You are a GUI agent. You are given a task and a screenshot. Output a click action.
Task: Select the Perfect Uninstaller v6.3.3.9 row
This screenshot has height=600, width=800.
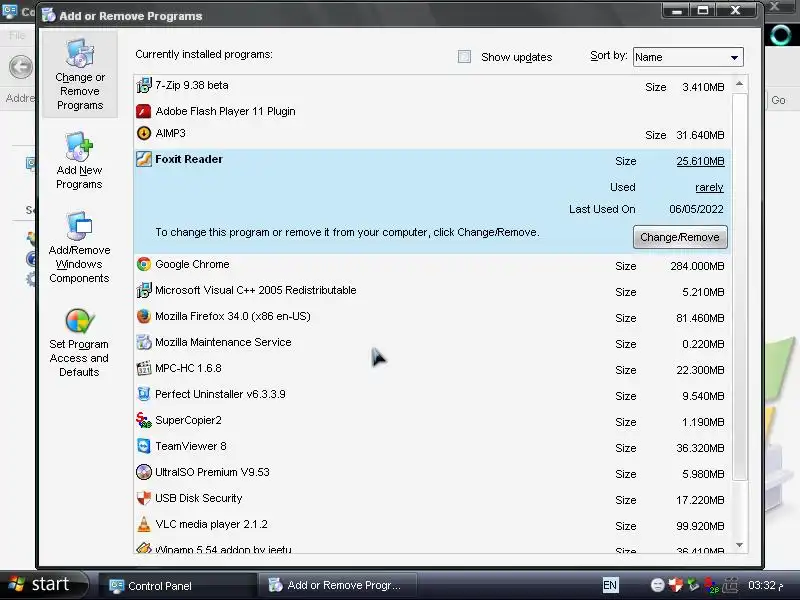click(x=432, y=395)
